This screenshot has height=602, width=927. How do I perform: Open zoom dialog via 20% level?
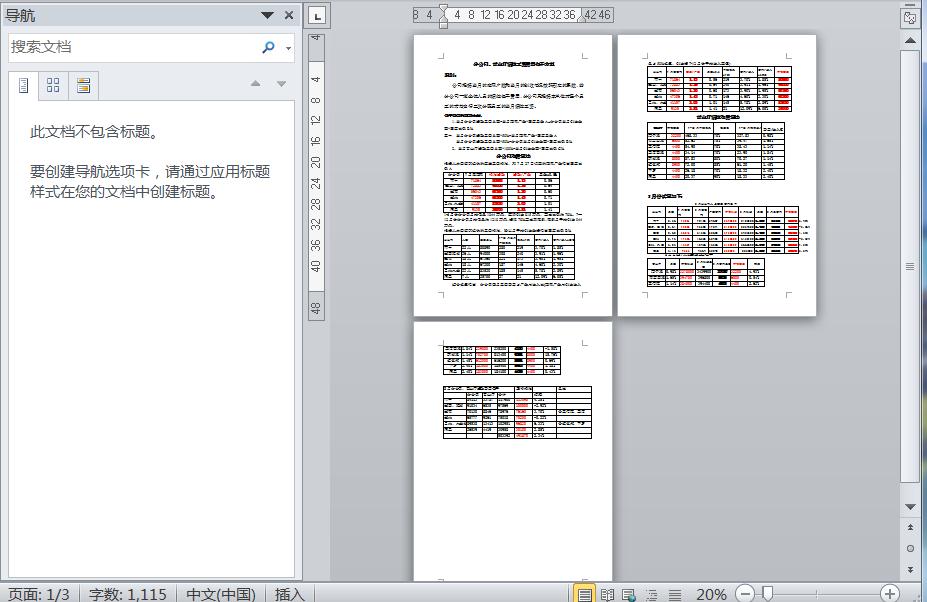(x=711, y=594)
